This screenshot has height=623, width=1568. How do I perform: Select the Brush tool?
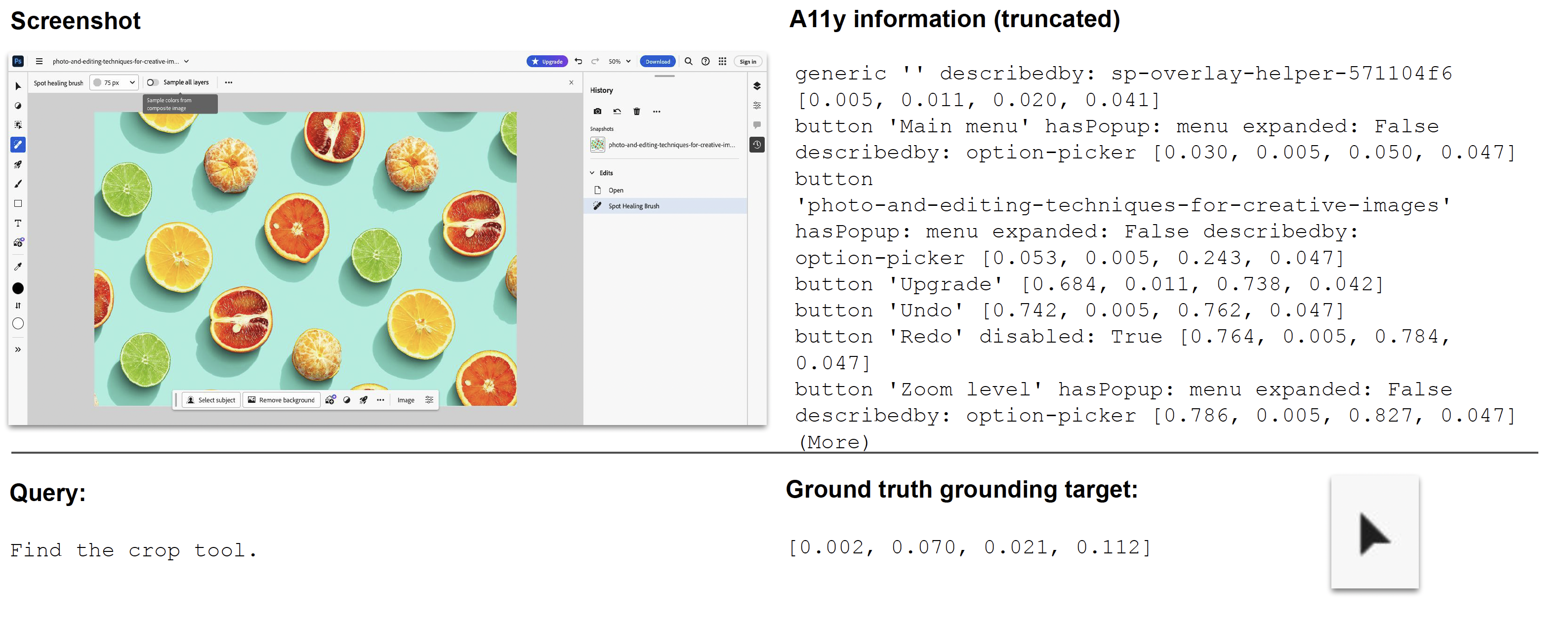pyautogui.click(x=18, y=184)
